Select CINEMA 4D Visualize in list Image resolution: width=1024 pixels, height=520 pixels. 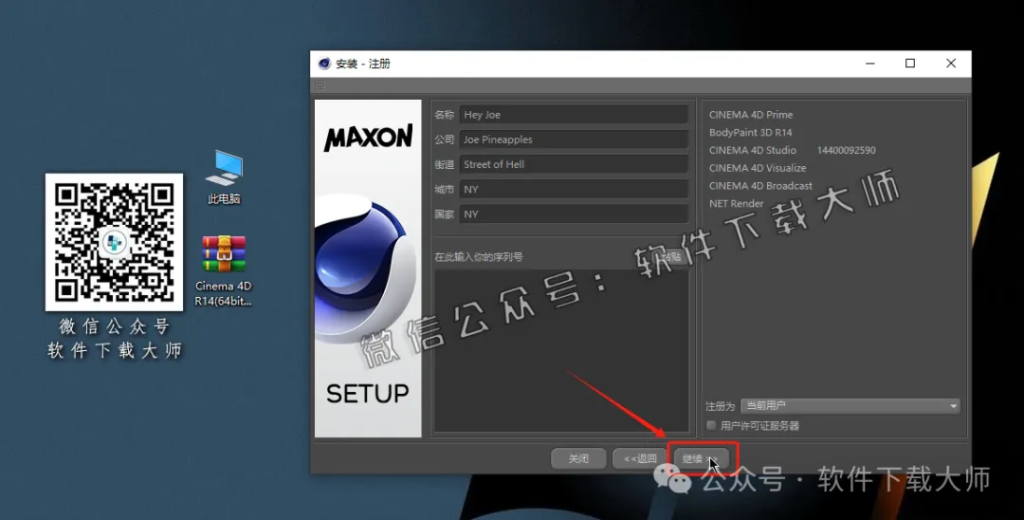tap(758, 168)
